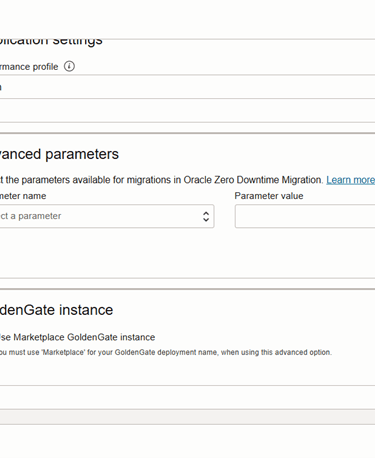The image size is (375, 458).
Task: Focus the Parameter value text box
Action: tap(305, 216)
